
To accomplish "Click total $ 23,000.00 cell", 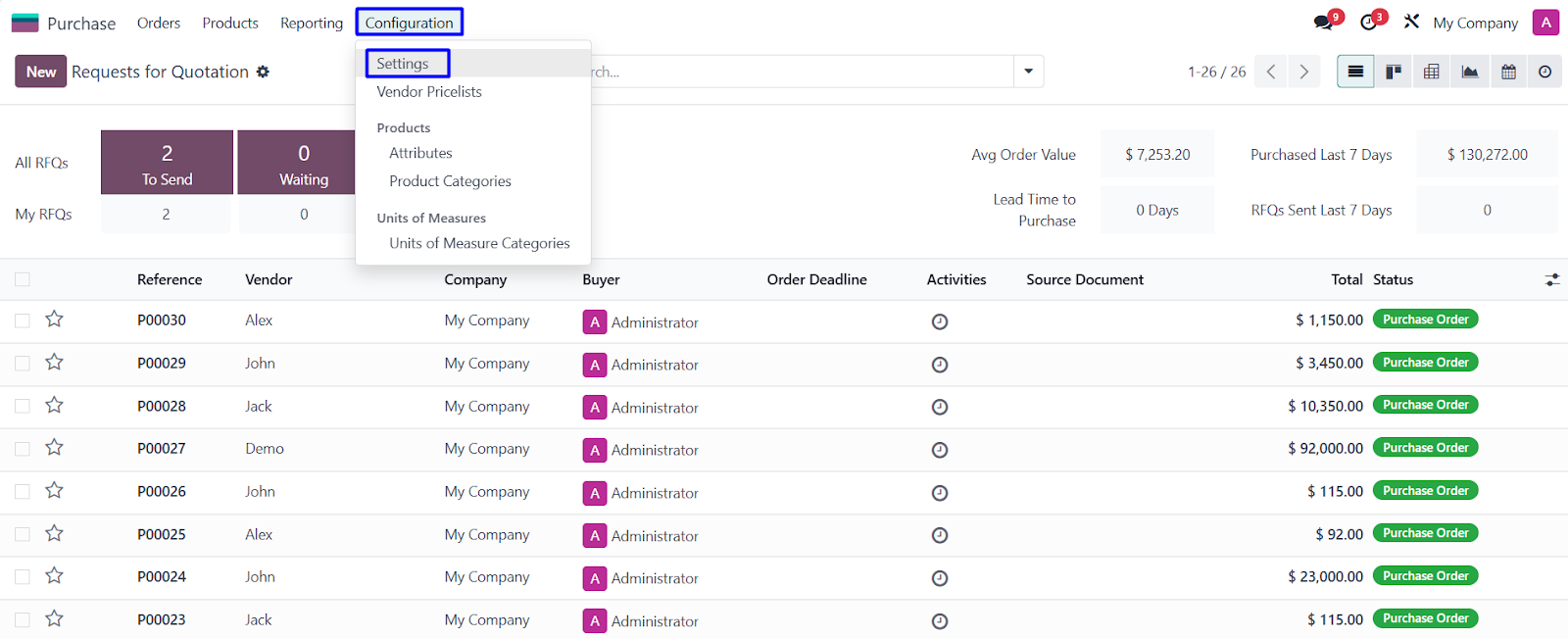I will [x=1325, y=577].
